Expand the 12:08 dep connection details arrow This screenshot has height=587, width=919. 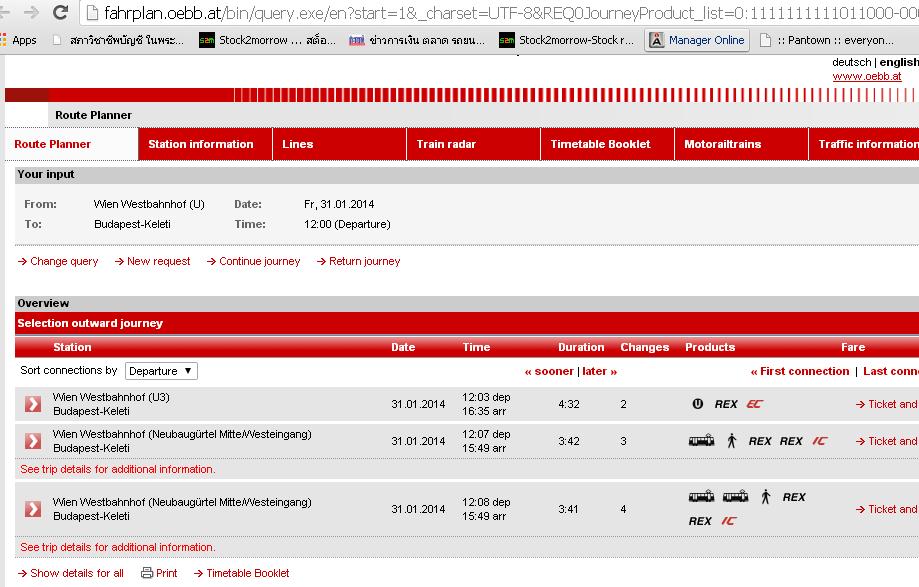pos(33,508)
